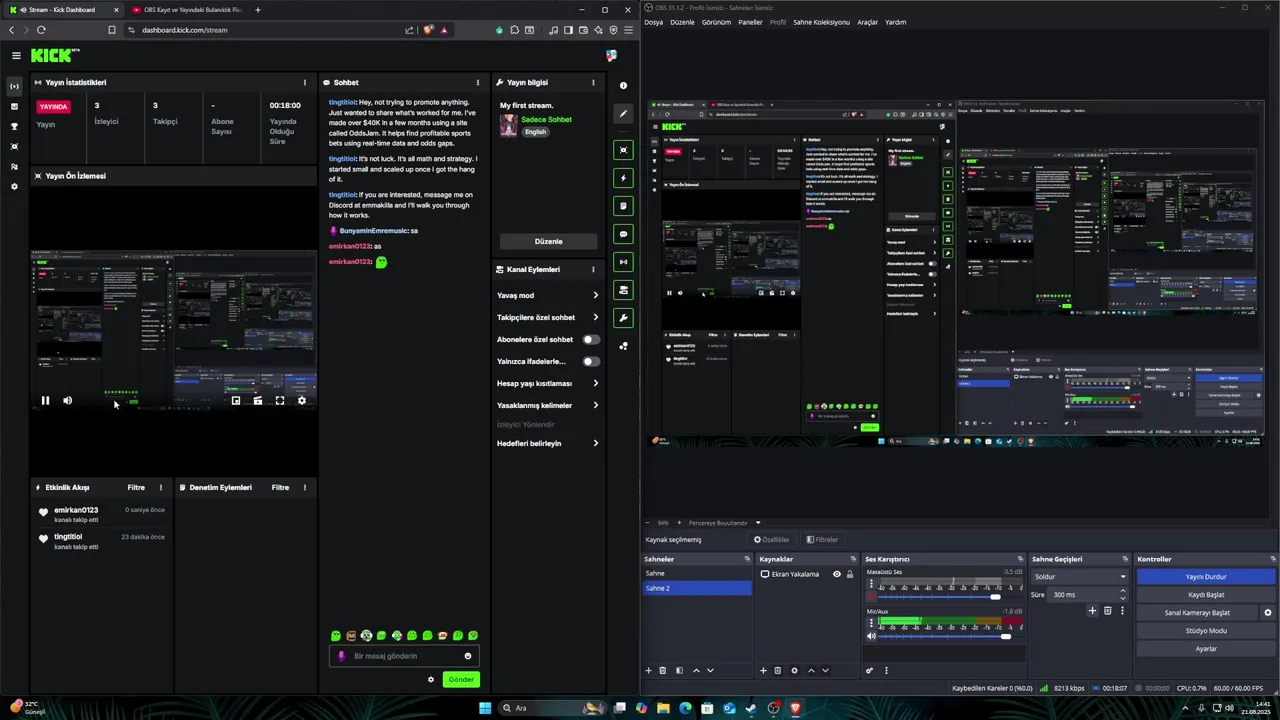The height and width of the screenshot is (720, 1280).
Task: Click Filtre in Etkinlik Akışı panel
Action: [136, 488]
